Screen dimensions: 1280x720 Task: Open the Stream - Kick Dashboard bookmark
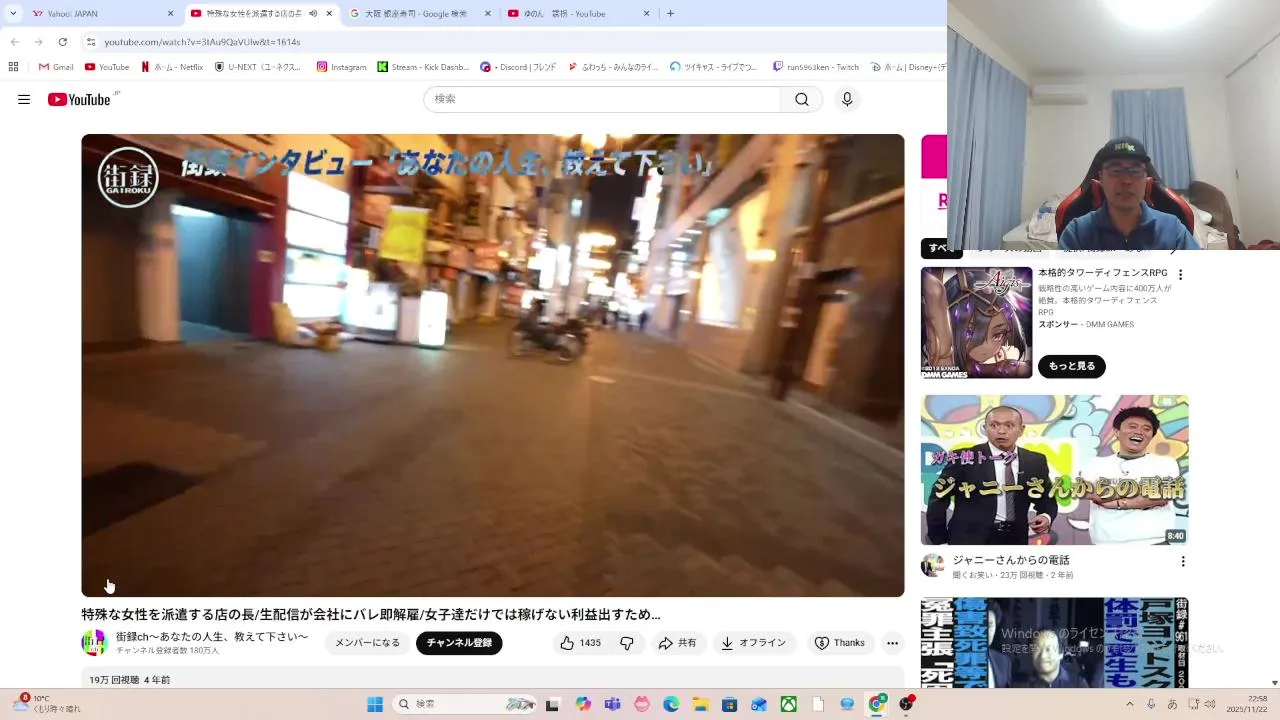tap(423, 67)
